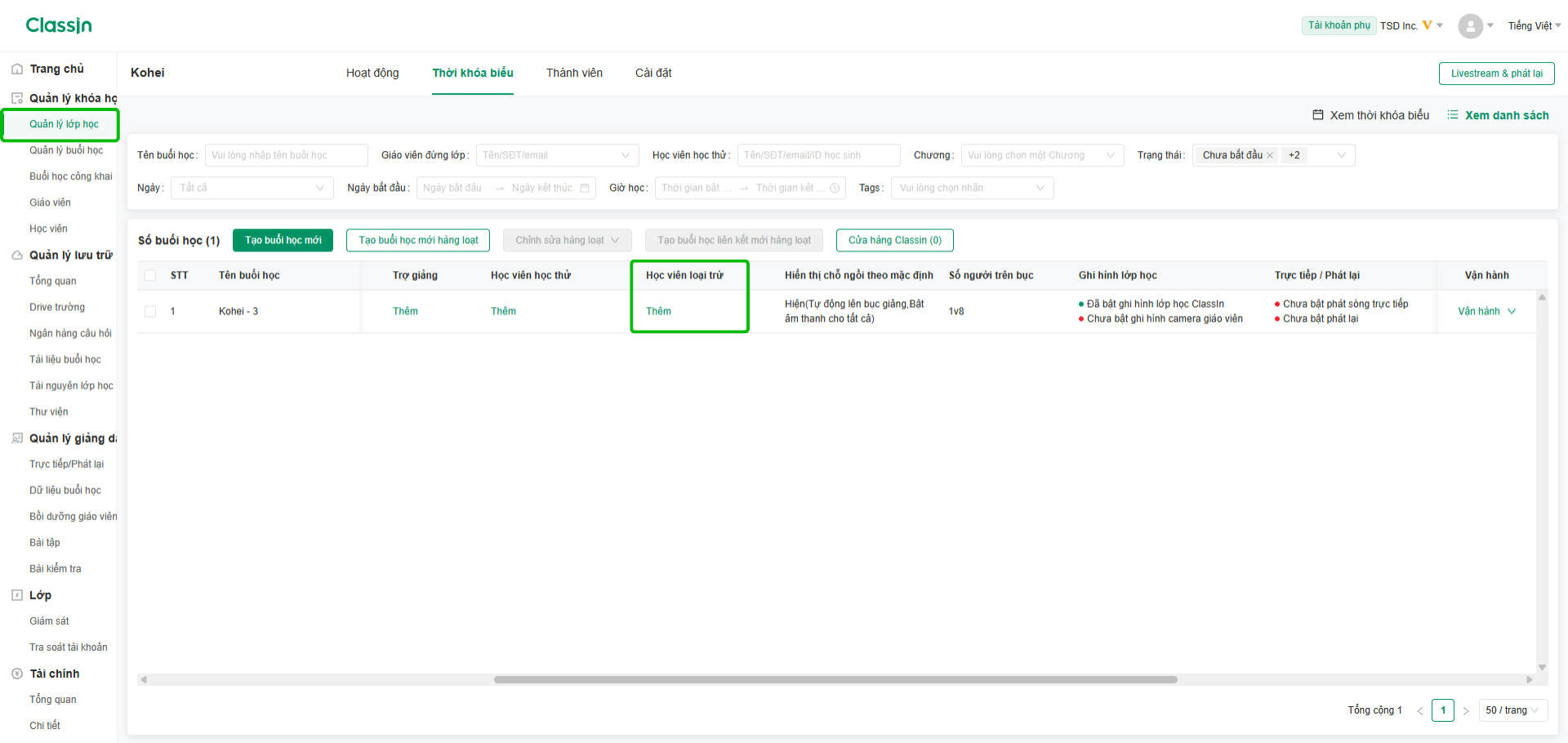Click the Trang chủ home icon
The width and height of the screenshot is (1568, 743).
[17, 69]
